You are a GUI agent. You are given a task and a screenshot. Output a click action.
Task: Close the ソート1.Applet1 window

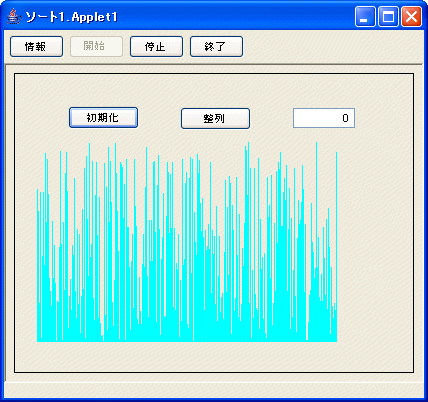point(411,16)
